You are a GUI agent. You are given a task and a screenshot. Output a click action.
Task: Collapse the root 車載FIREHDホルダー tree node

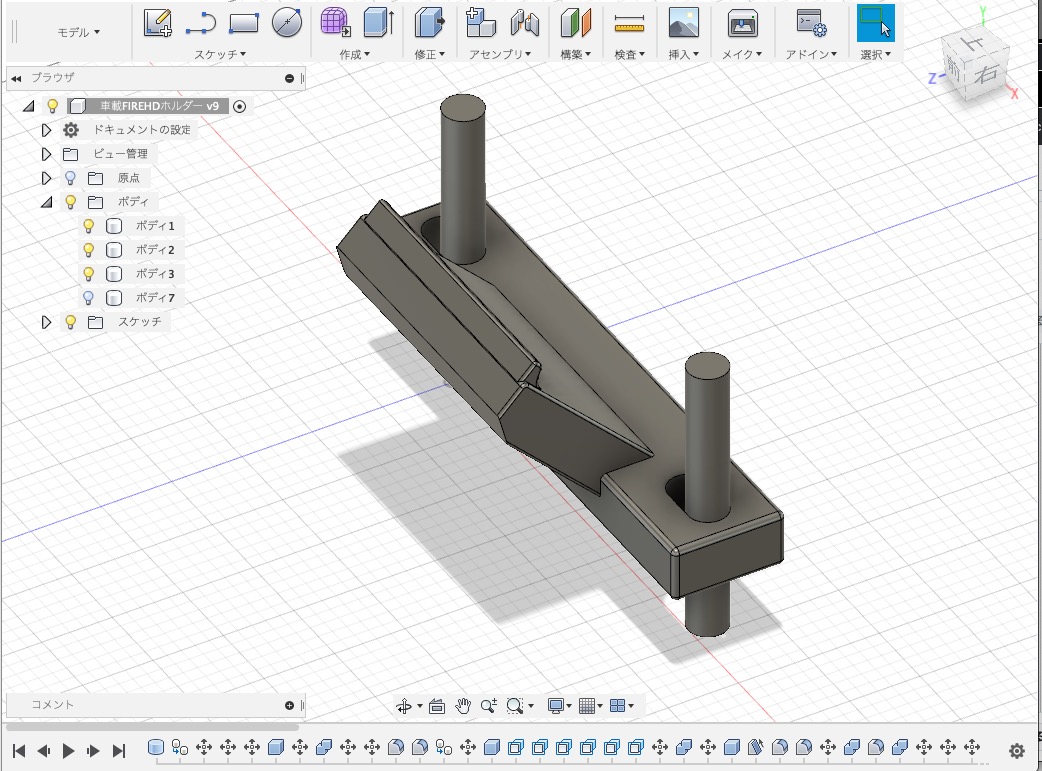[x=29, y=106]
